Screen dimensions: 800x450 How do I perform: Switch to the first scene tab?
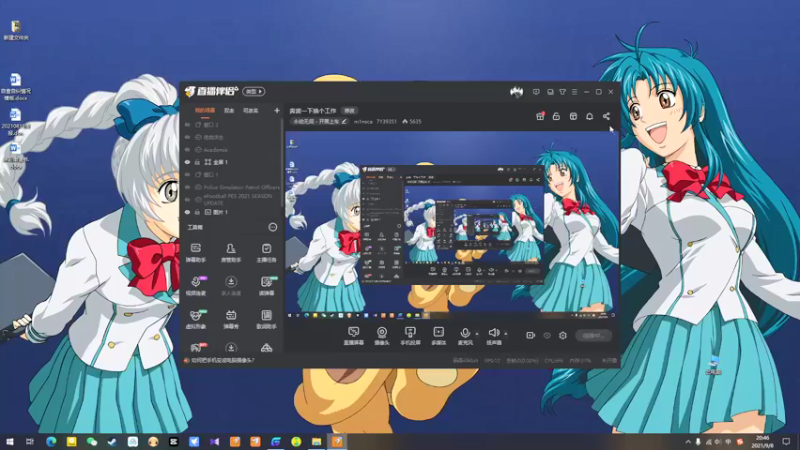pyautogui.click(x=205, y=110)
